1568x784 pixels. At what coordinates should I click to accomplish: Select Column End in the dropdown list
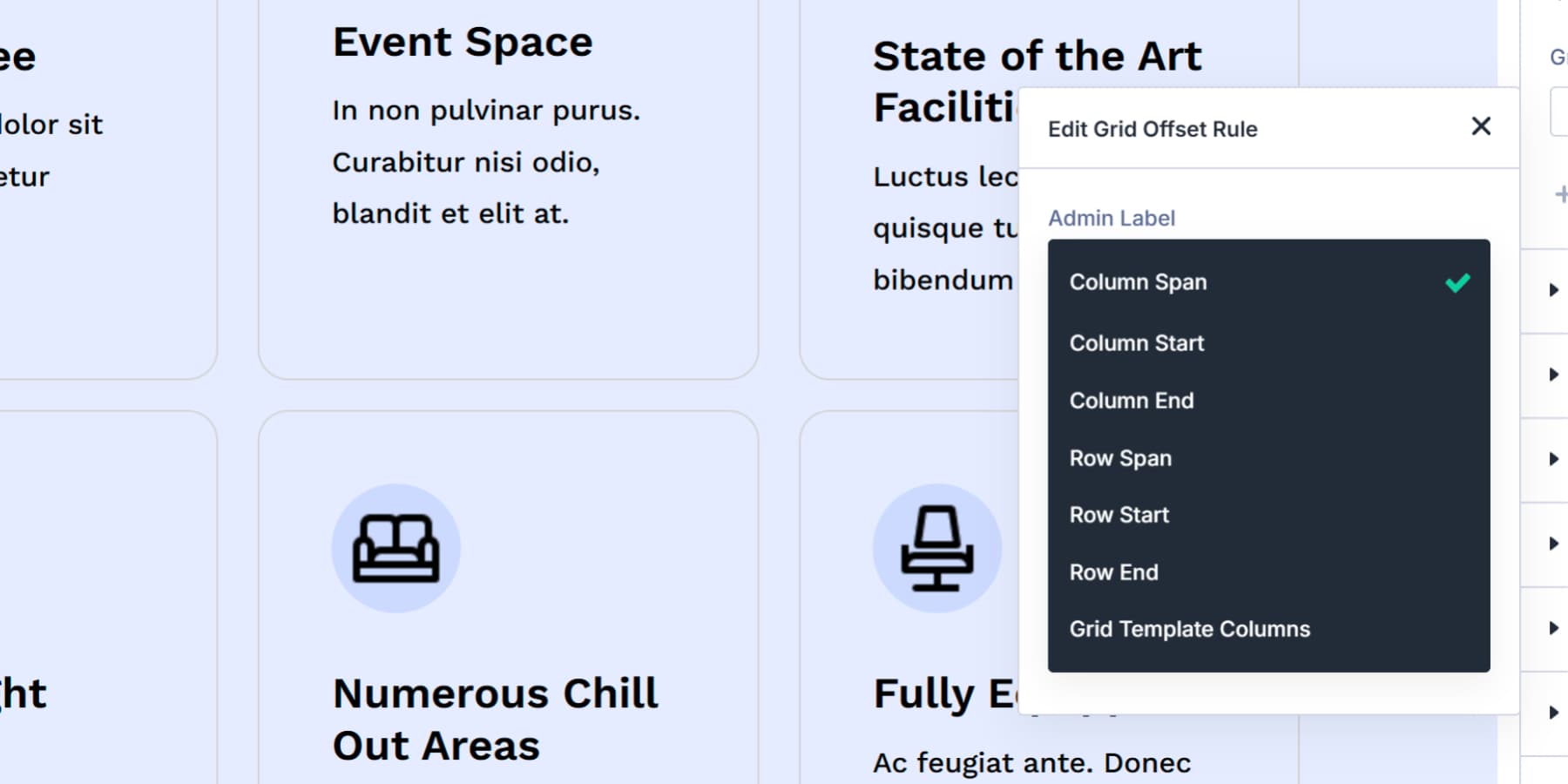pyautogui.click(x=1132, y=401)
